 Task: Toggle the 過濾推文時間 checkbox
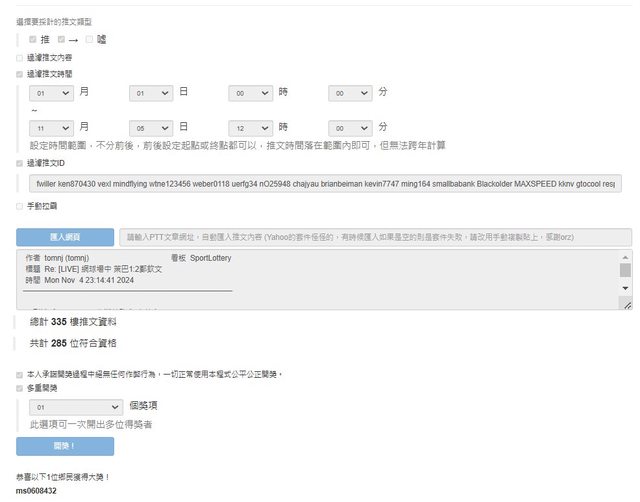19,73
